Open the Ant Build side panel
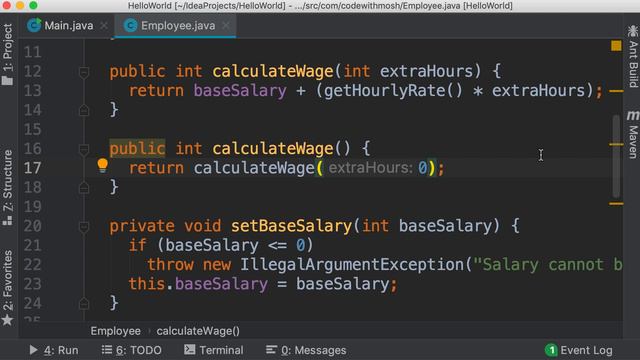Image resolution: width=640 pixels, height=360 pixels. coord(632,56)
